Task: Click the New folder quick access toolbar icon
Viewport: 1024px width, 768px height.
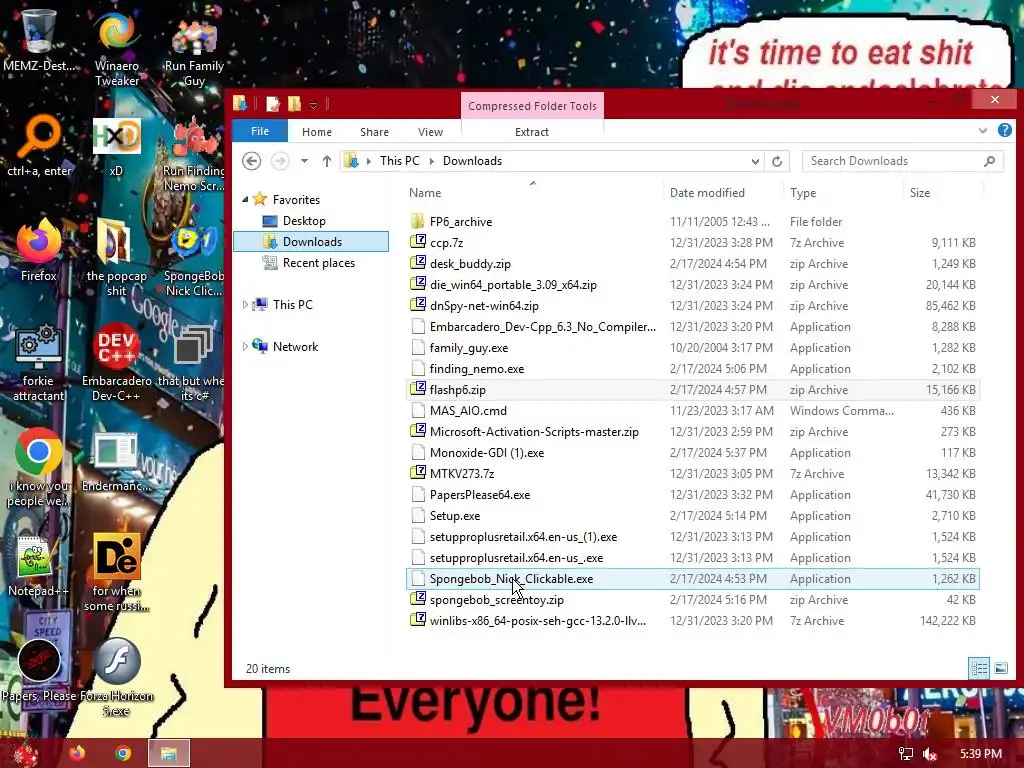Action: [x=295, y=104]
